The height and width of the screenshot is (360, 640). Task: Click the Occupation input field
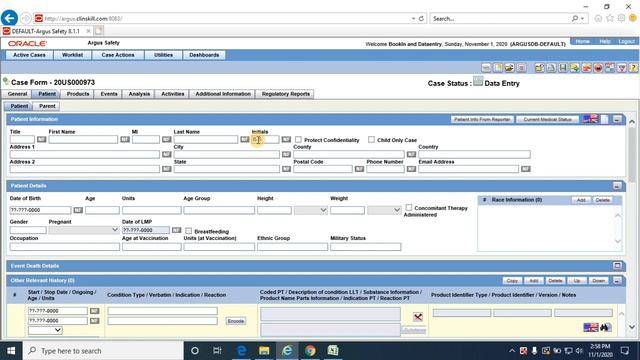pyautogui.click(x=64, y=247)
